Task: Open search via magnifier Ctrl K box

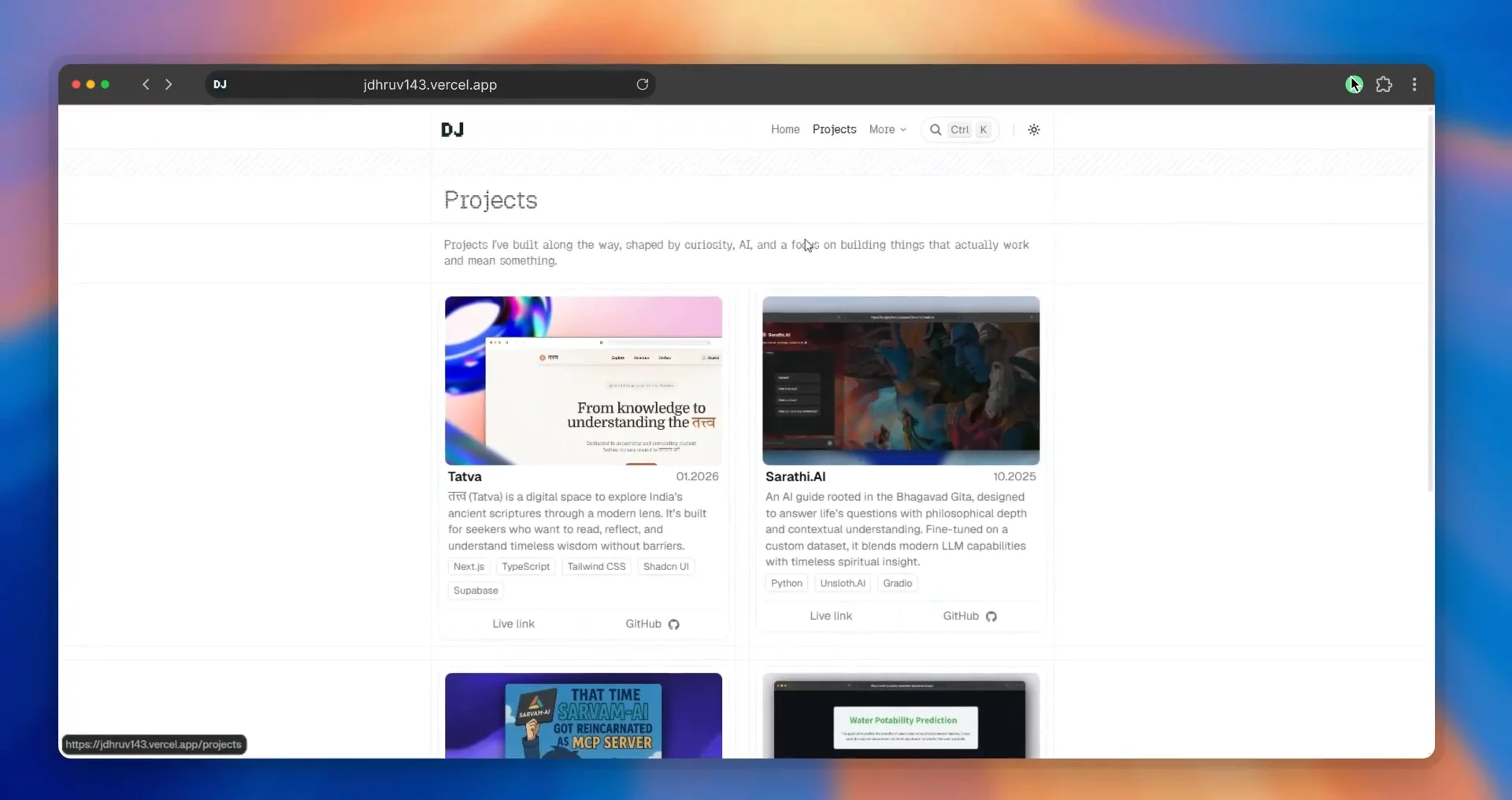Action: (960, 130)
